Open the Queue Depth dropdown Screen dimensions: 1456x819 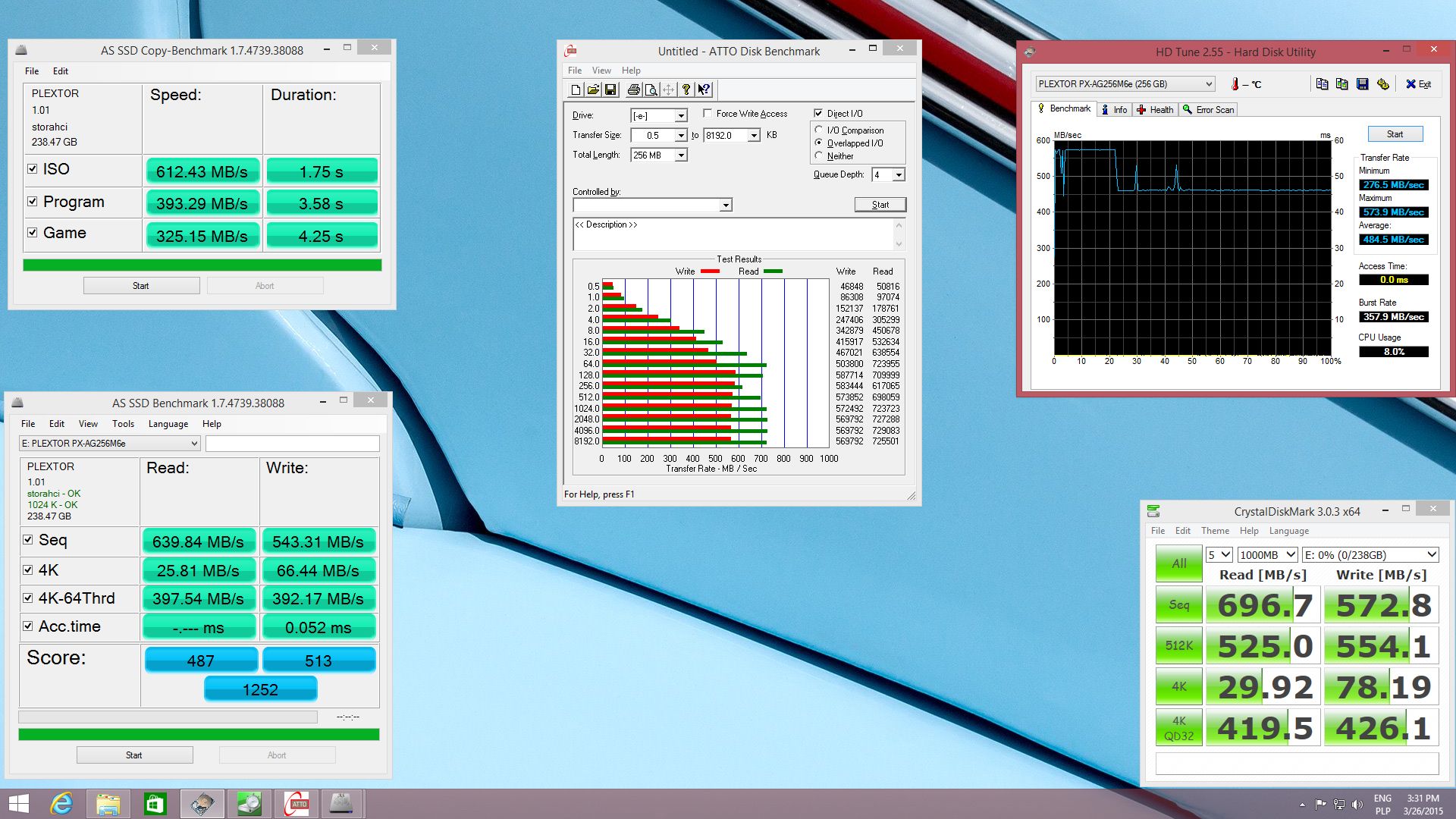point(898,174)
